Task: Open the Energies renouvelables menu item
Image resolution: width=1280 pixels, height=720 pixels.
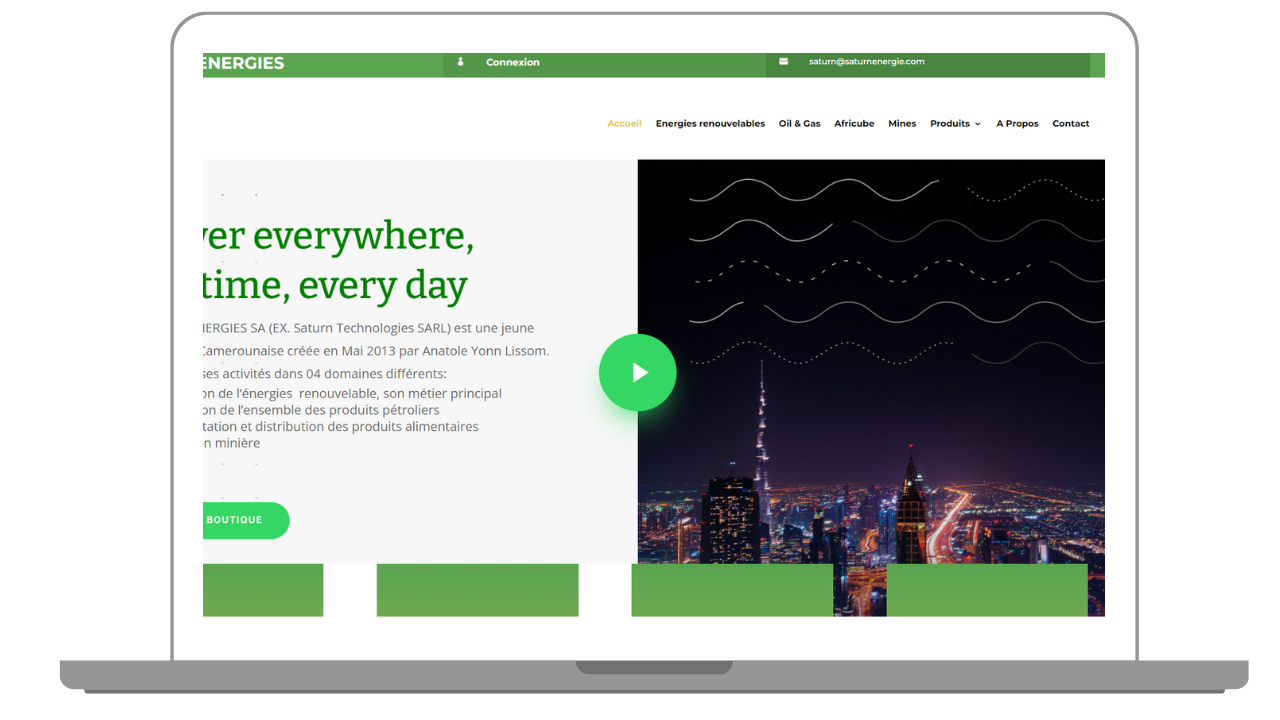Action: tap(710, 124)
